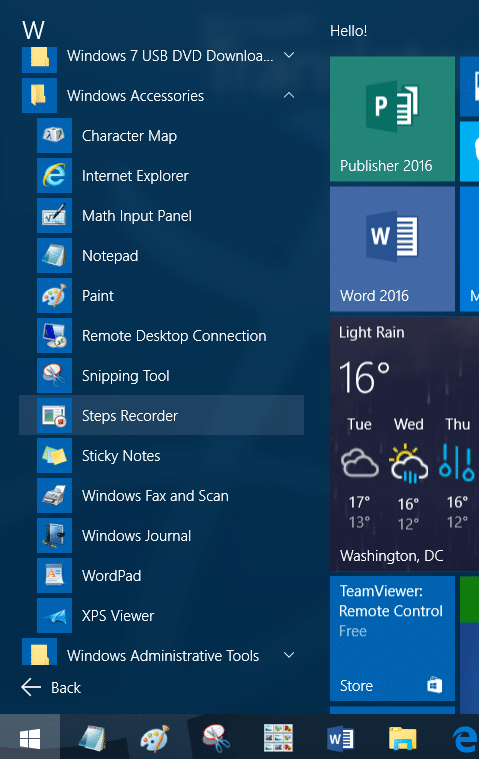Click the Character Map icon

tap(54, 136)
